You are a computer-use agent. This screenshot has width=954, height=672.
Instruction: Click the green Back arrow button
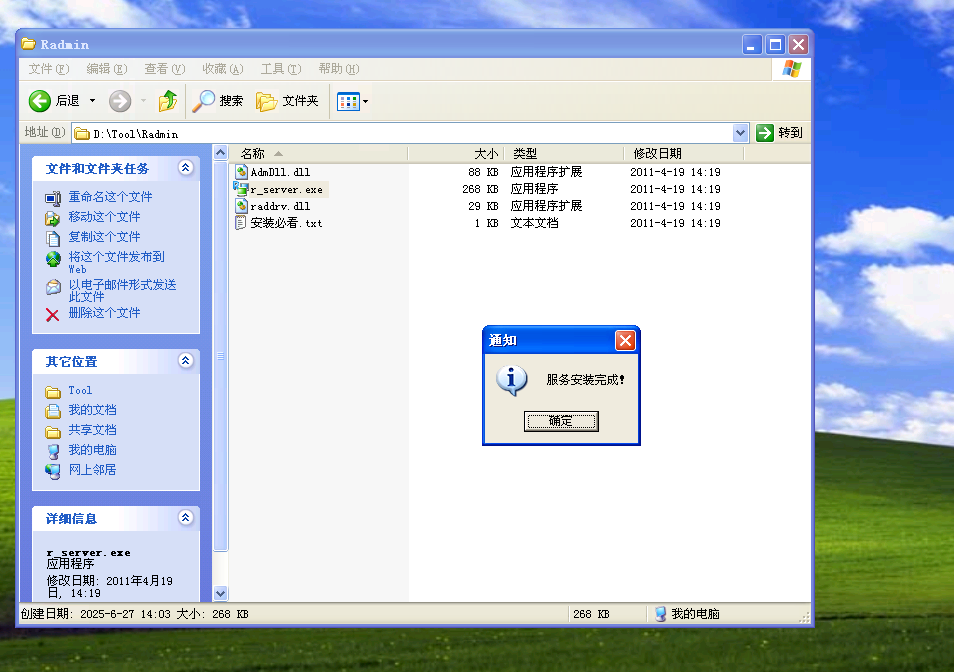tap(40, 101)
